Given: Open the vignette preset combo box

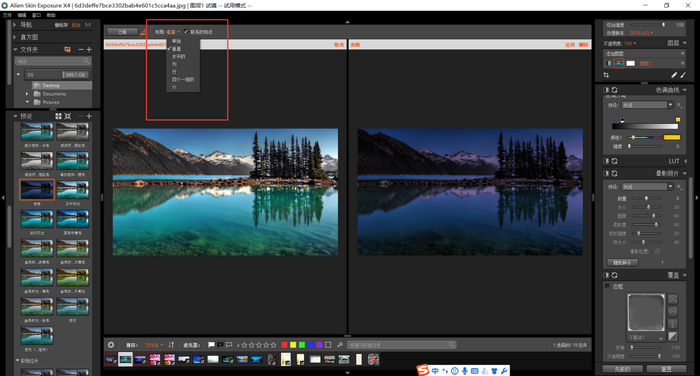Looking at the screenshot, I should pos(647,187).
